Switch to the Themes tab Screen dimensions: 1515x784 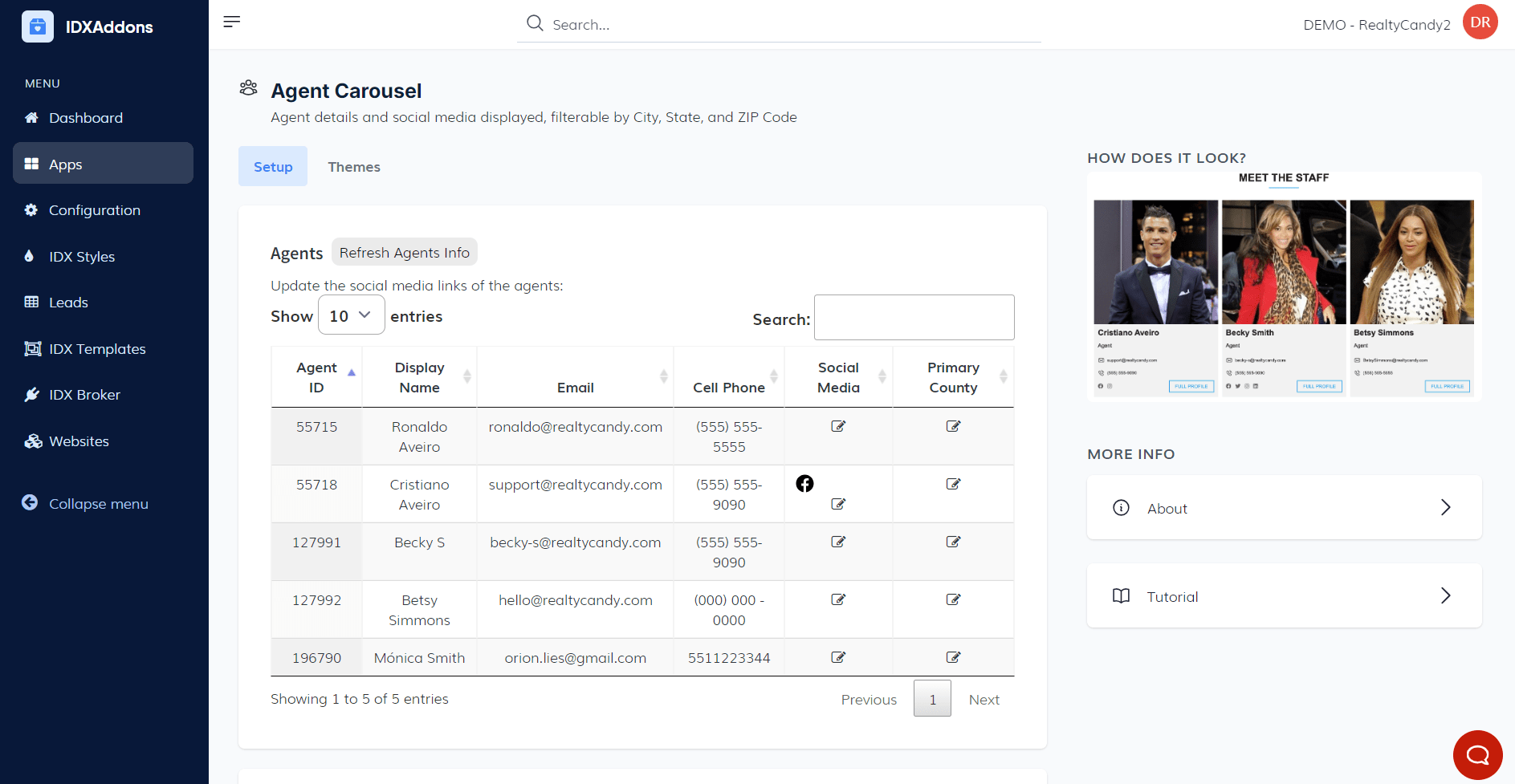(x=354, y=167)
